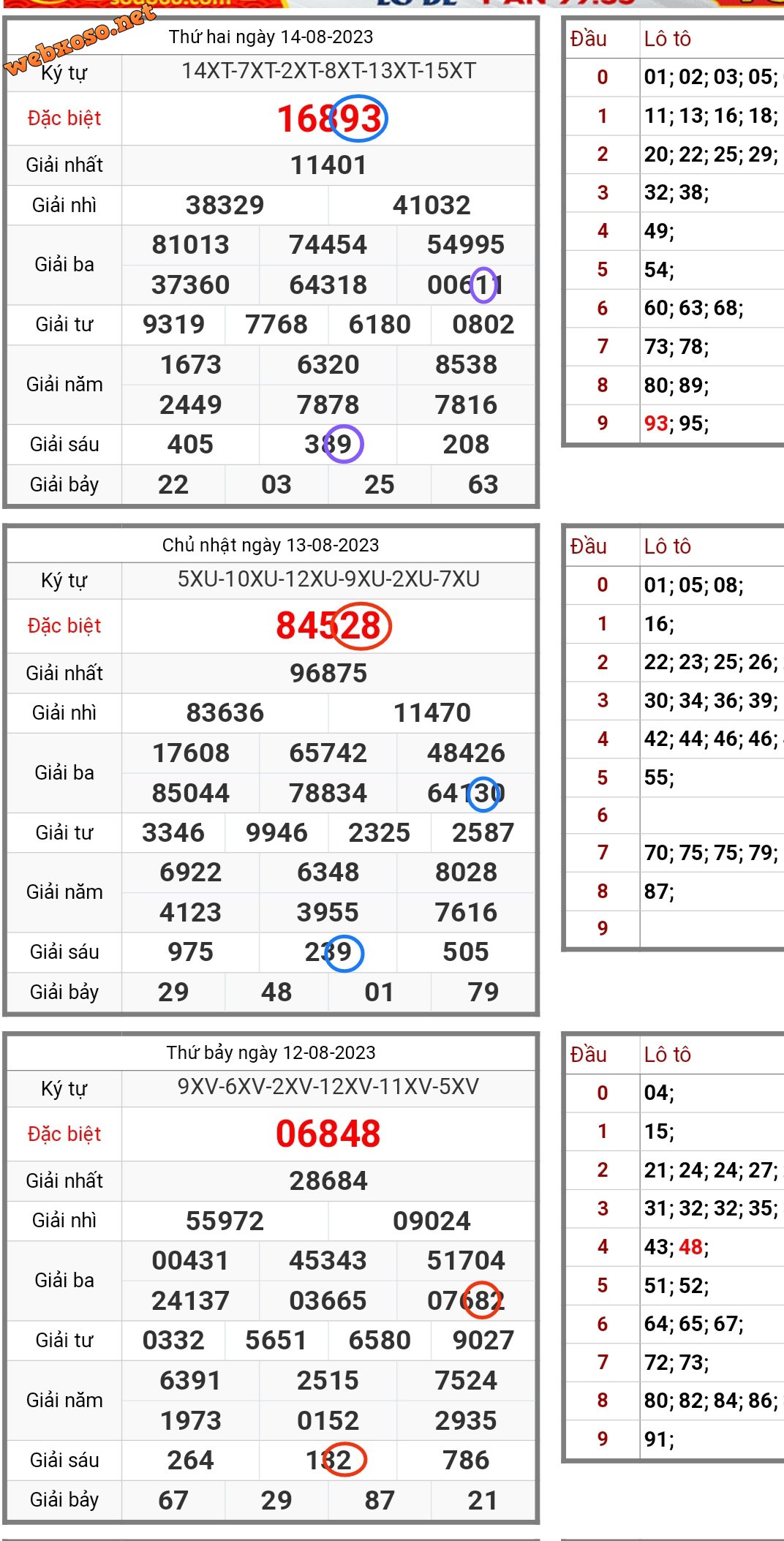Click lô tô row '43; 48;'
Viewport: 784px width, 1541px height.
click(x=676, y=1247)
